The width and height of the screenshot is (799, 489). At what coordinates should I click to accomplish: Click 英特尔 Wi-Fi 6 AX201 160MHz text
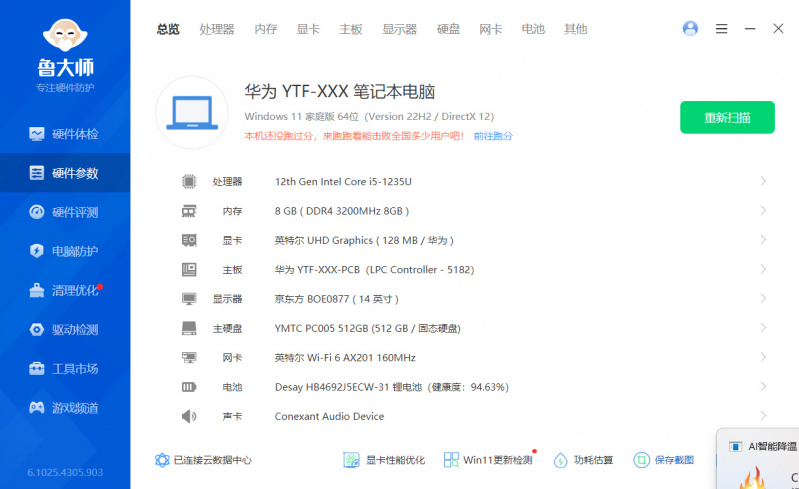(345, 358)
